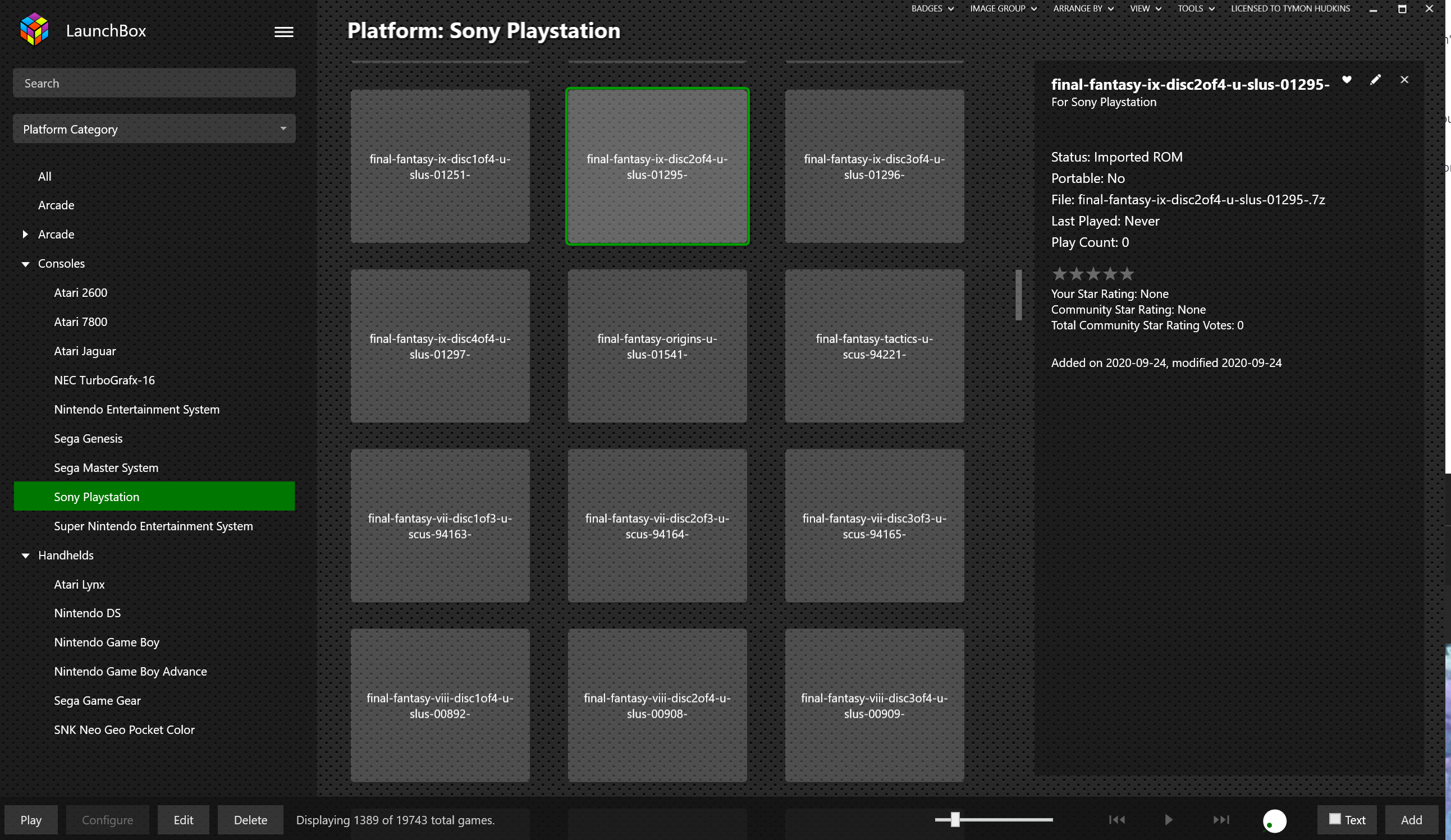Image resolution: width=1451 pixels, height=840 pixels.
Task: Select final-fantasy-tactics game tile
Action: pos(874,346)
